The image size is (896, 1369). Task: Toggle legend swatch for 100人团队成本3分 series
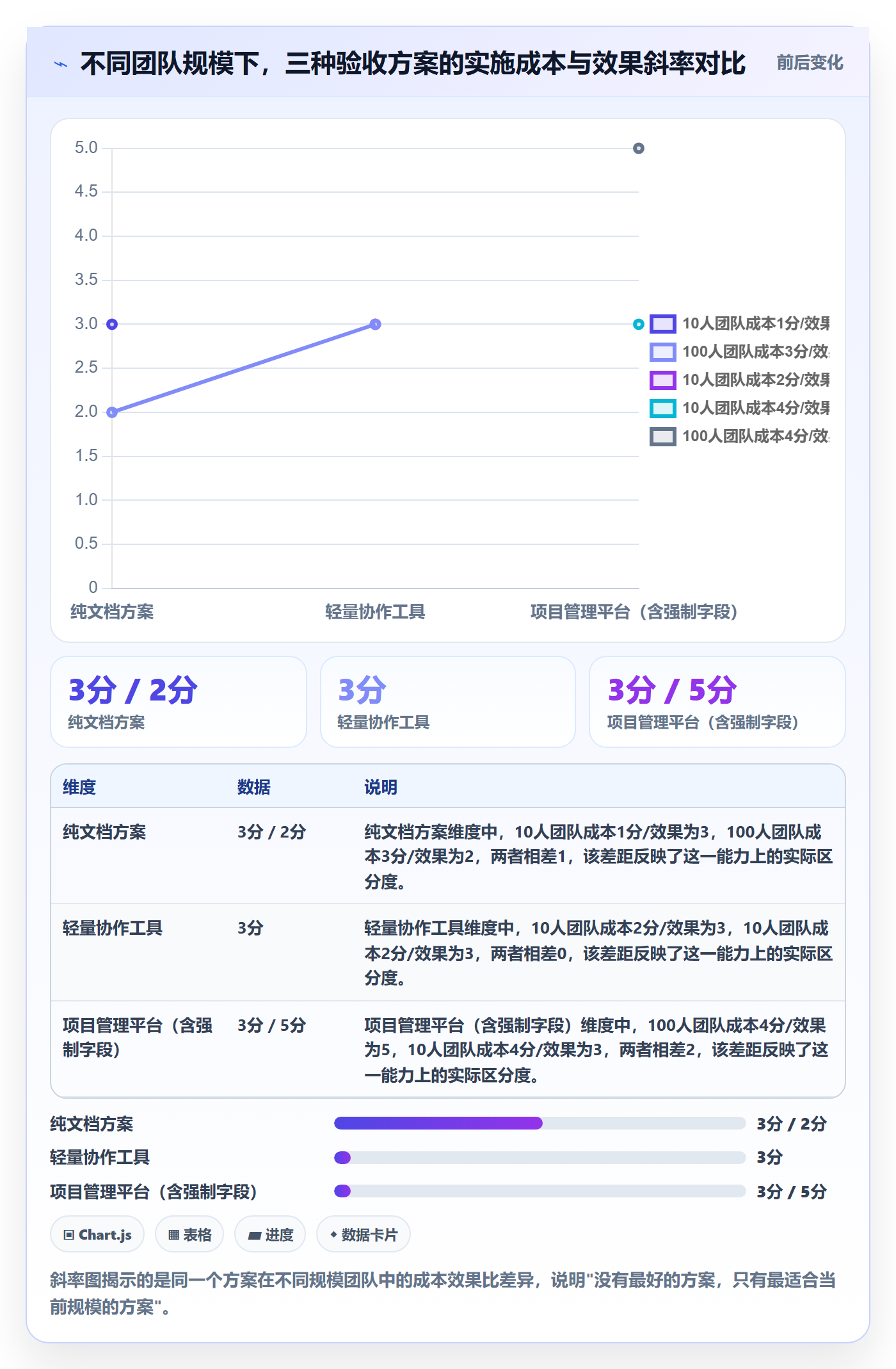(x=662, y=352)
